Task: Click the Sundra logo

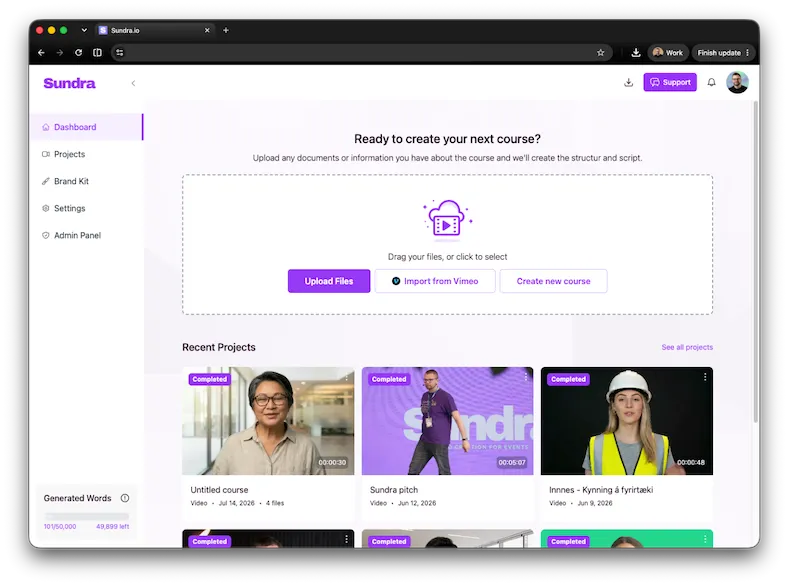Action: click(x=69, y=83)
